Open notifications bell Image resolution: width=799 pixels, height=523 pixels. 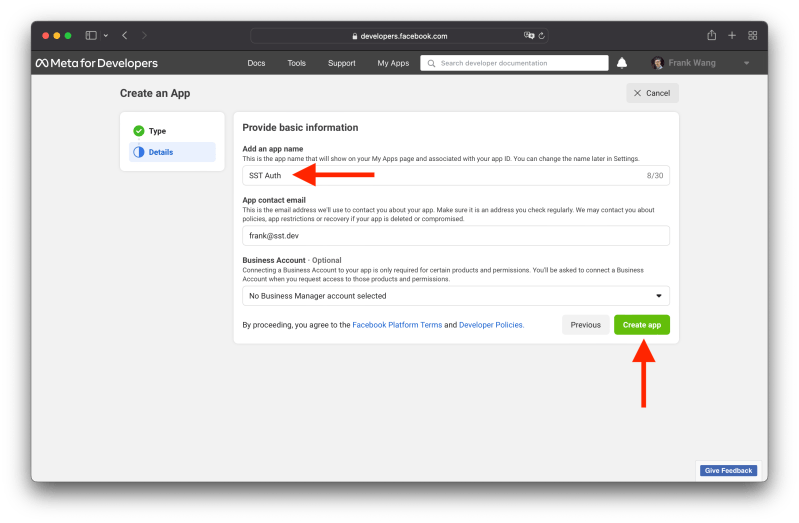click(622, 63)
